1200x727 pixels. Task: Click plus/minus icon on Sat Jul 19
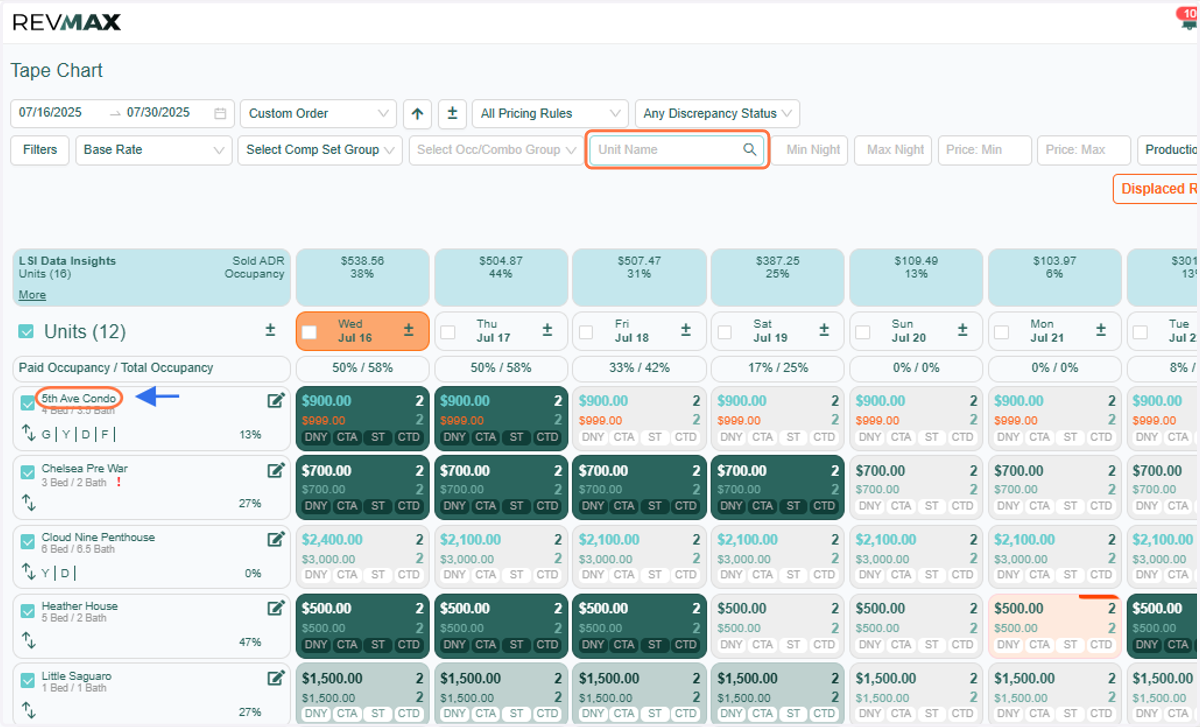click(x=825, y=330)
